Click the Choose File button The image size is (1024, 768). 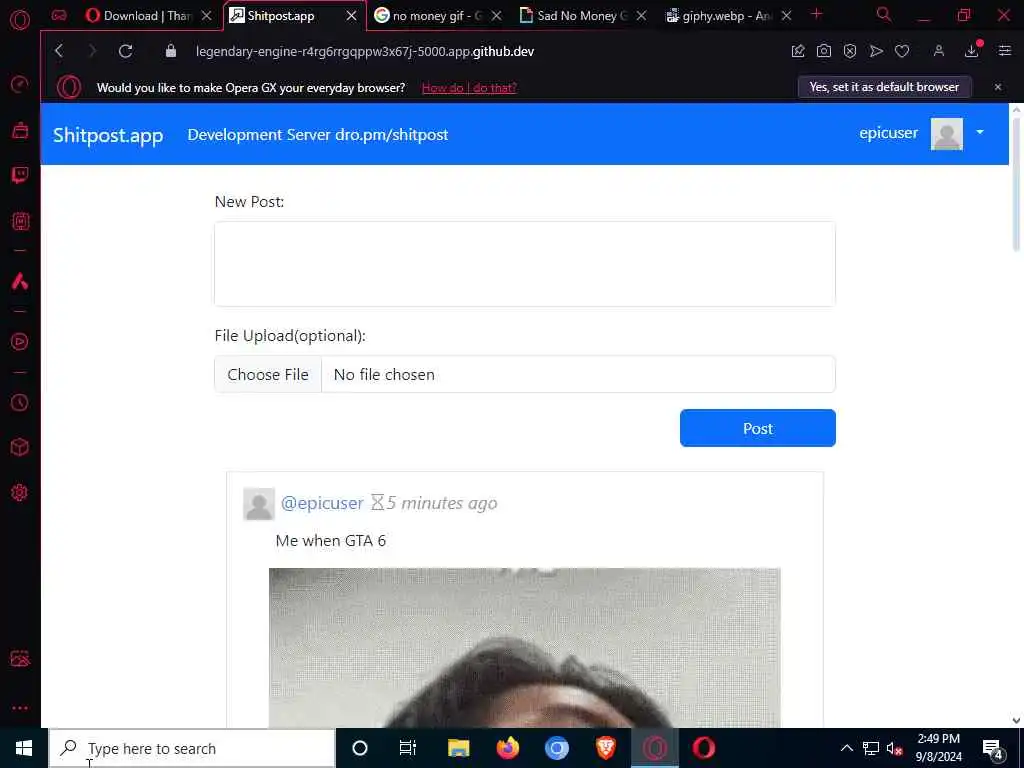click(268, 374)
